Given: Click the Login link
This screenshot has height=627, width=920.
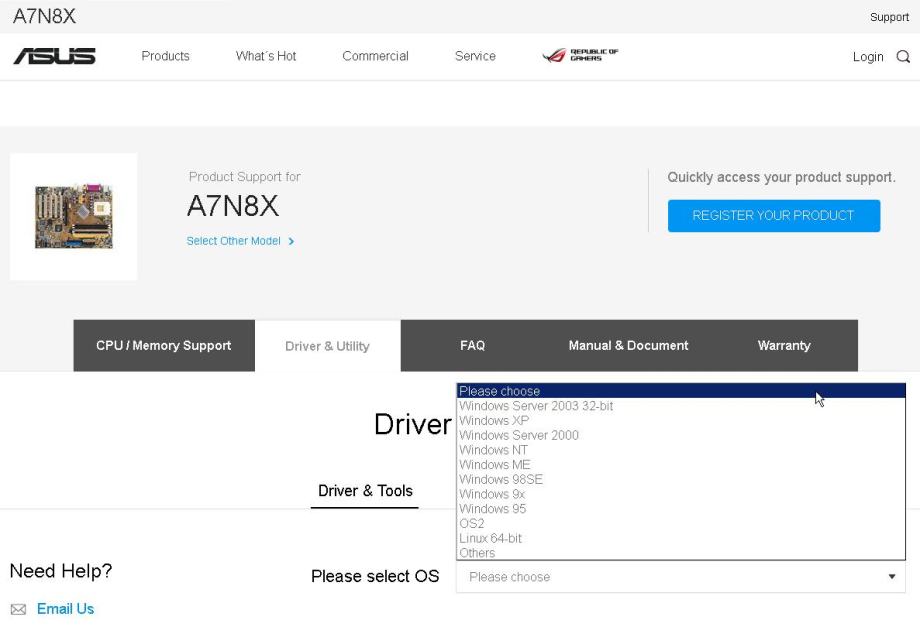Looking at the screenshot, I should click(x=867, y=57).
